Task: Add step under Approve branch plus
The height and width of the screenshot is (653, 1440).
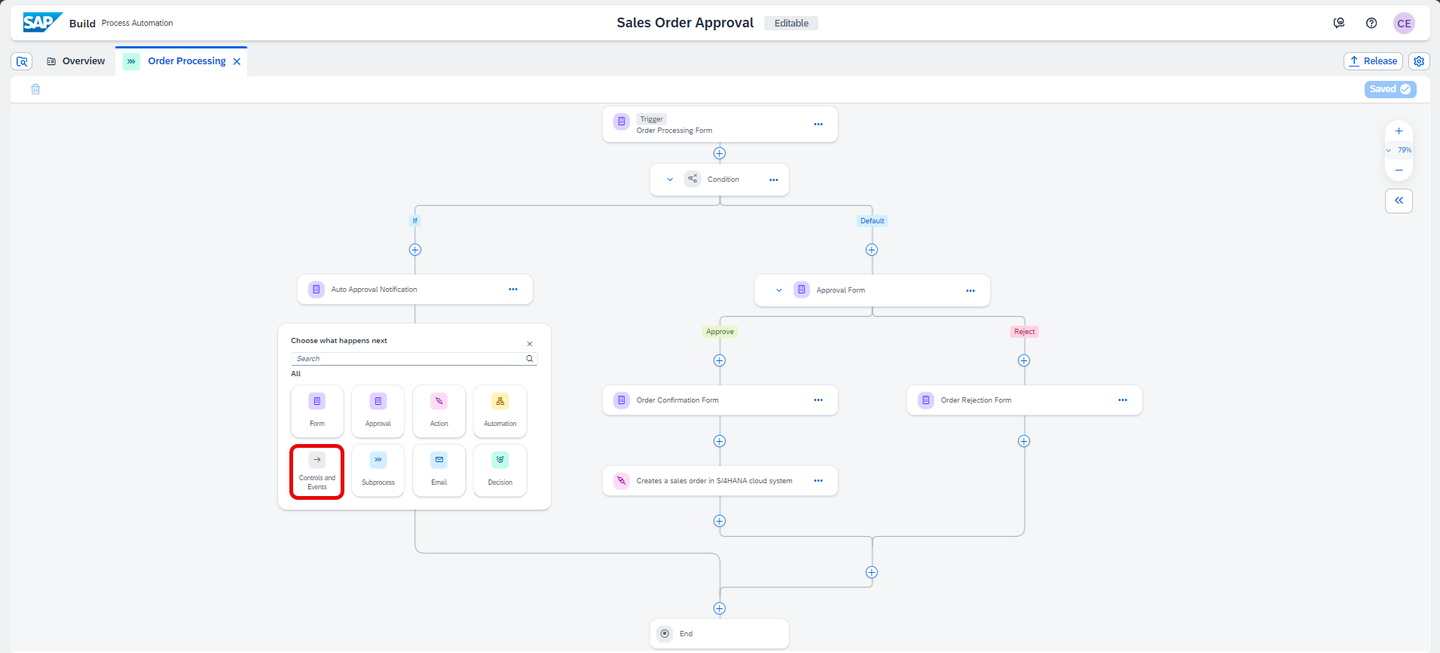Action: coord(719,360)
